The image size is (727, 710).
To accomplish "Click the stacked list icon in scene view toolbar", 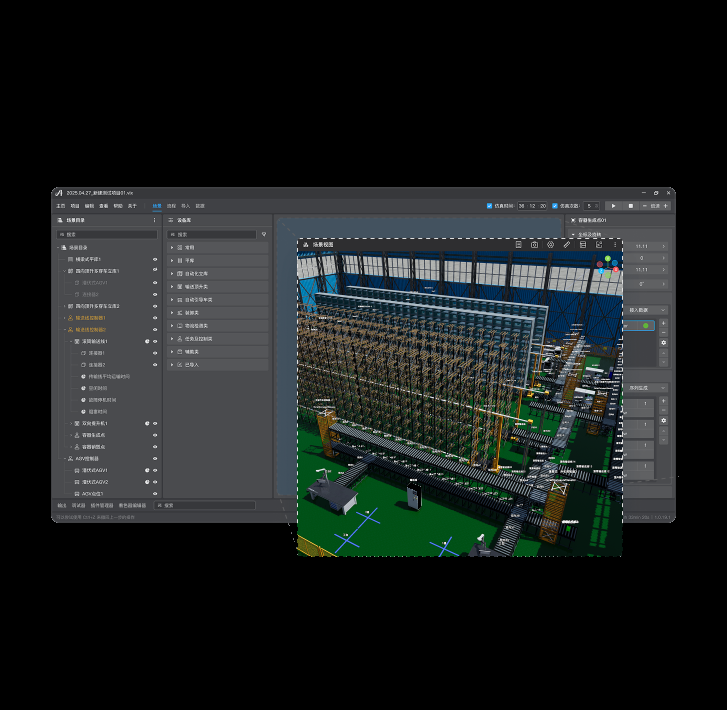I will coord(583,244).
